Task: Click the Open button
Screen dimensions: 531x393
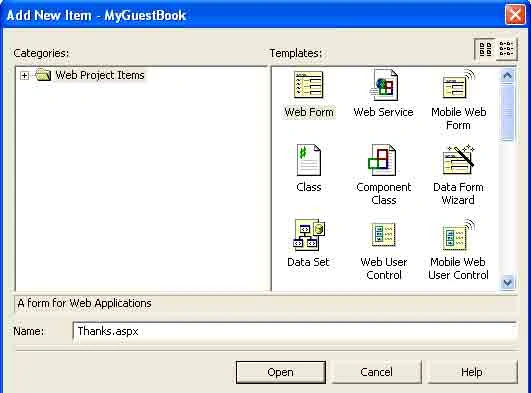Action: point(281,372)
